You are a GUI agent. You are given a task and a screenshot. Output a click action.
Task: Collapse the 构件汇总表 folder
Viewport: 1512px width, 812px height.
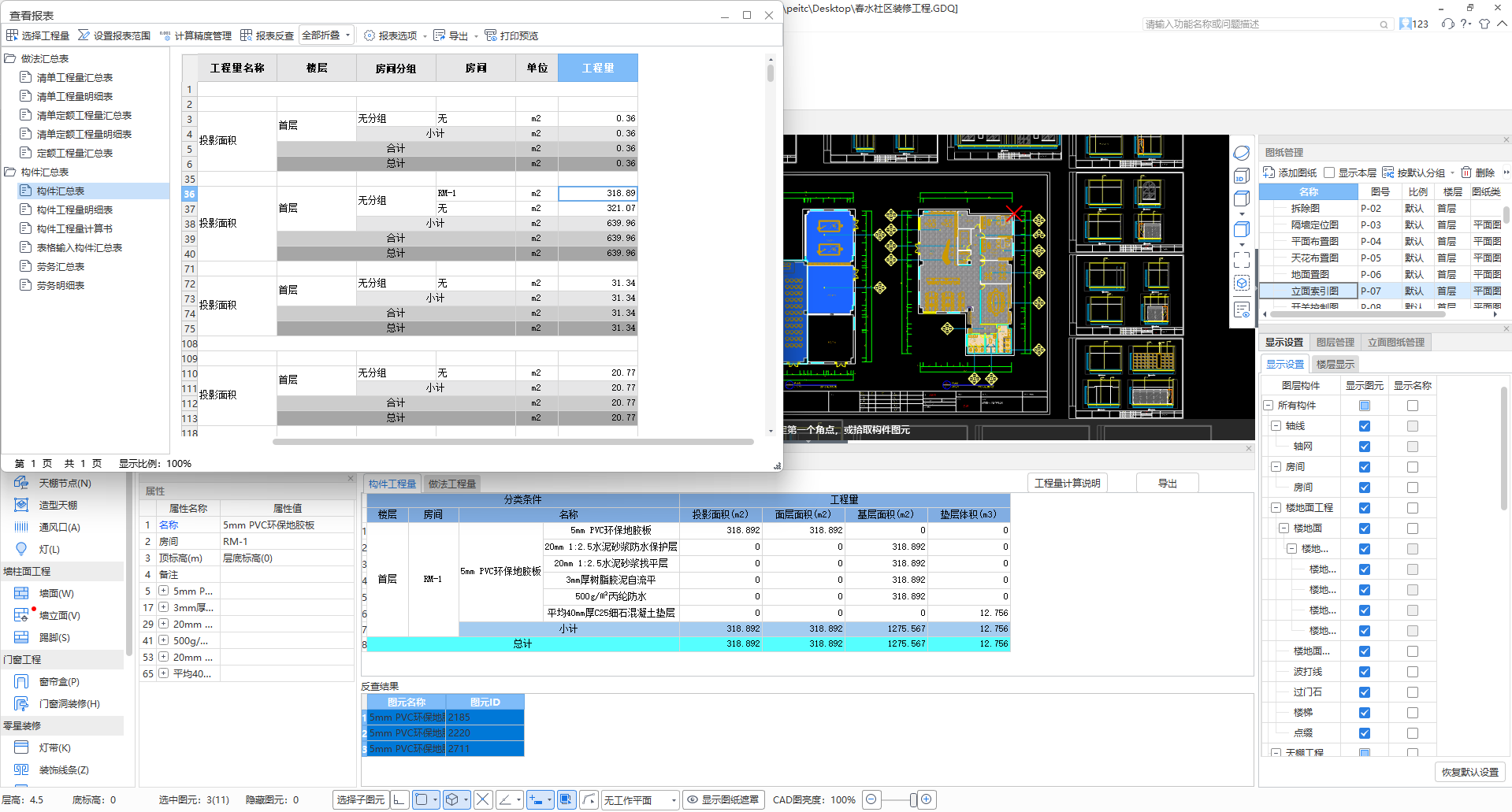point(10,172)
